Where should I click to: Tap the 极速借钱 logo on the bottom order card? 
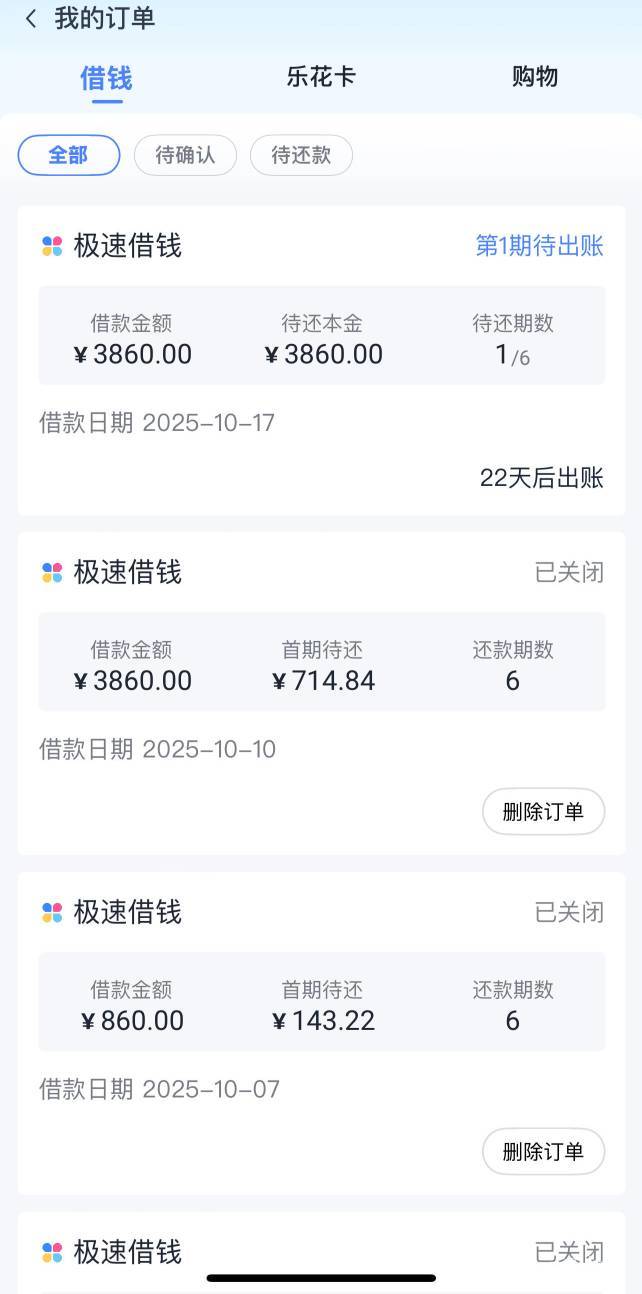pos(52,1252)
